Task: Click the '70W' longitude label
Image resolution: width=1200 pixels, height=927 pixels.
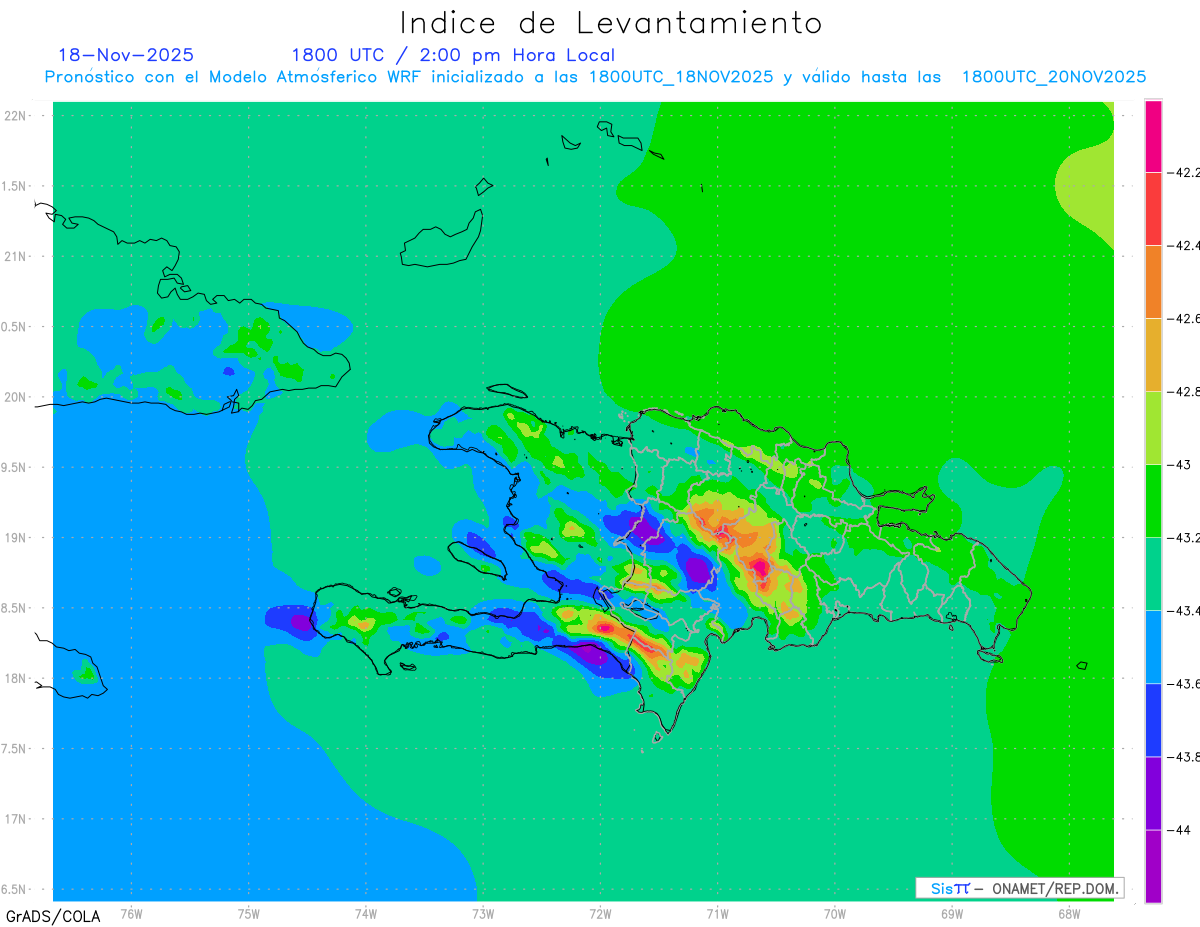Action: [x=835, y=912]
